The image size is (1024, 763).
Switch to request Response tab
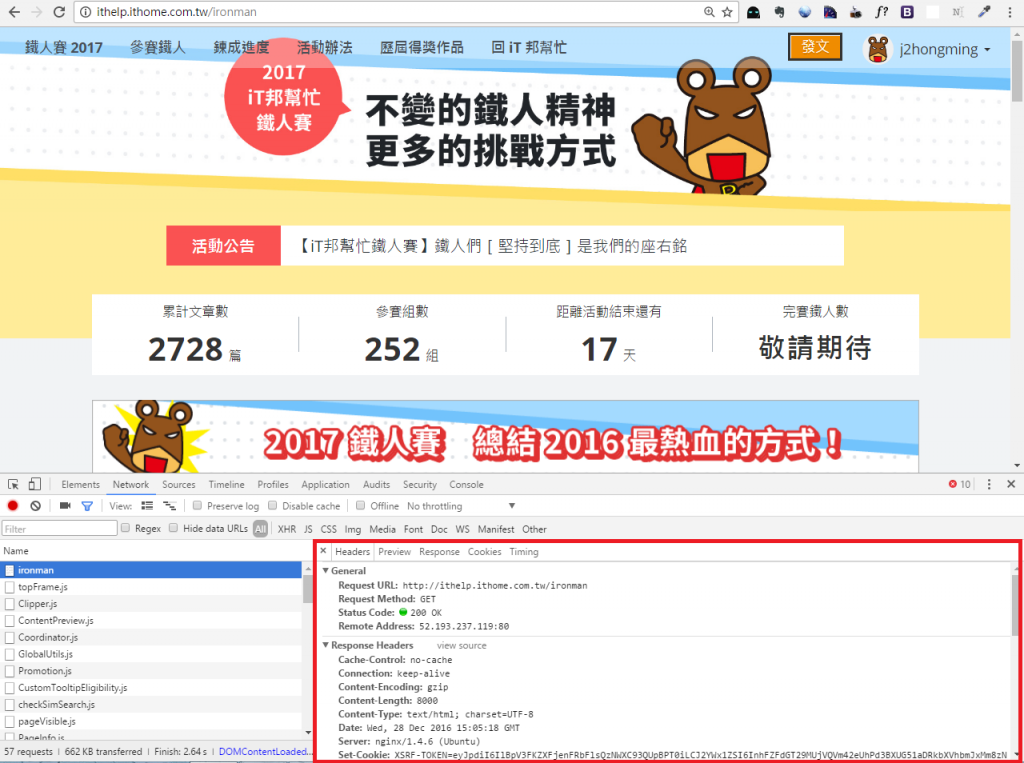pos(440,551)
